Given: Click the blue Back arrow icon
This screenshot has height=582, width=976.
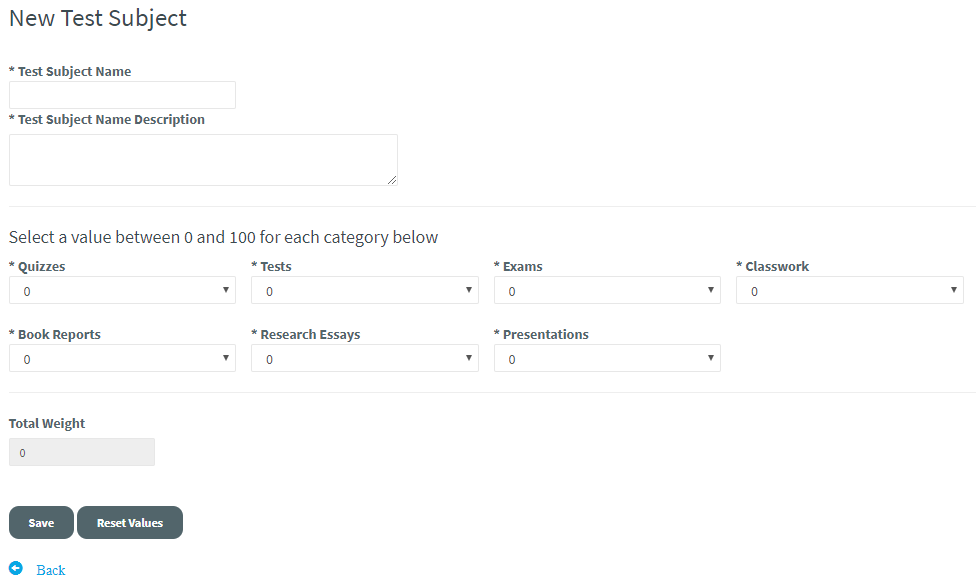Looking at the screenshot, I should 16,568.
